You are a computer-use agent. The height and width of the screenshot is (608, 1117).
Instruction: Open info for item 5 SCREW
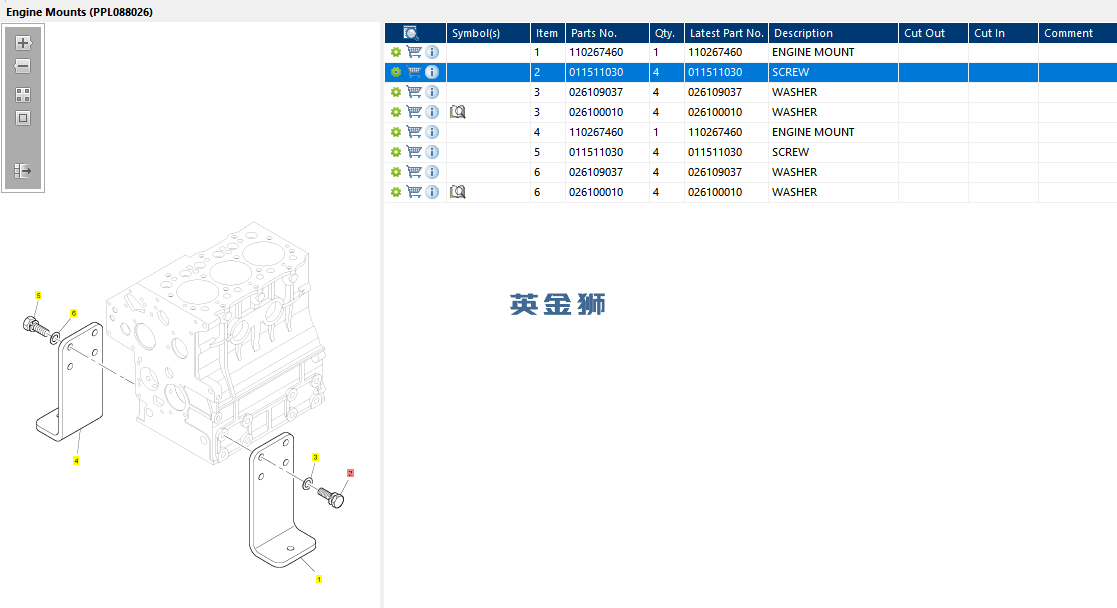(x=432, y=152)
